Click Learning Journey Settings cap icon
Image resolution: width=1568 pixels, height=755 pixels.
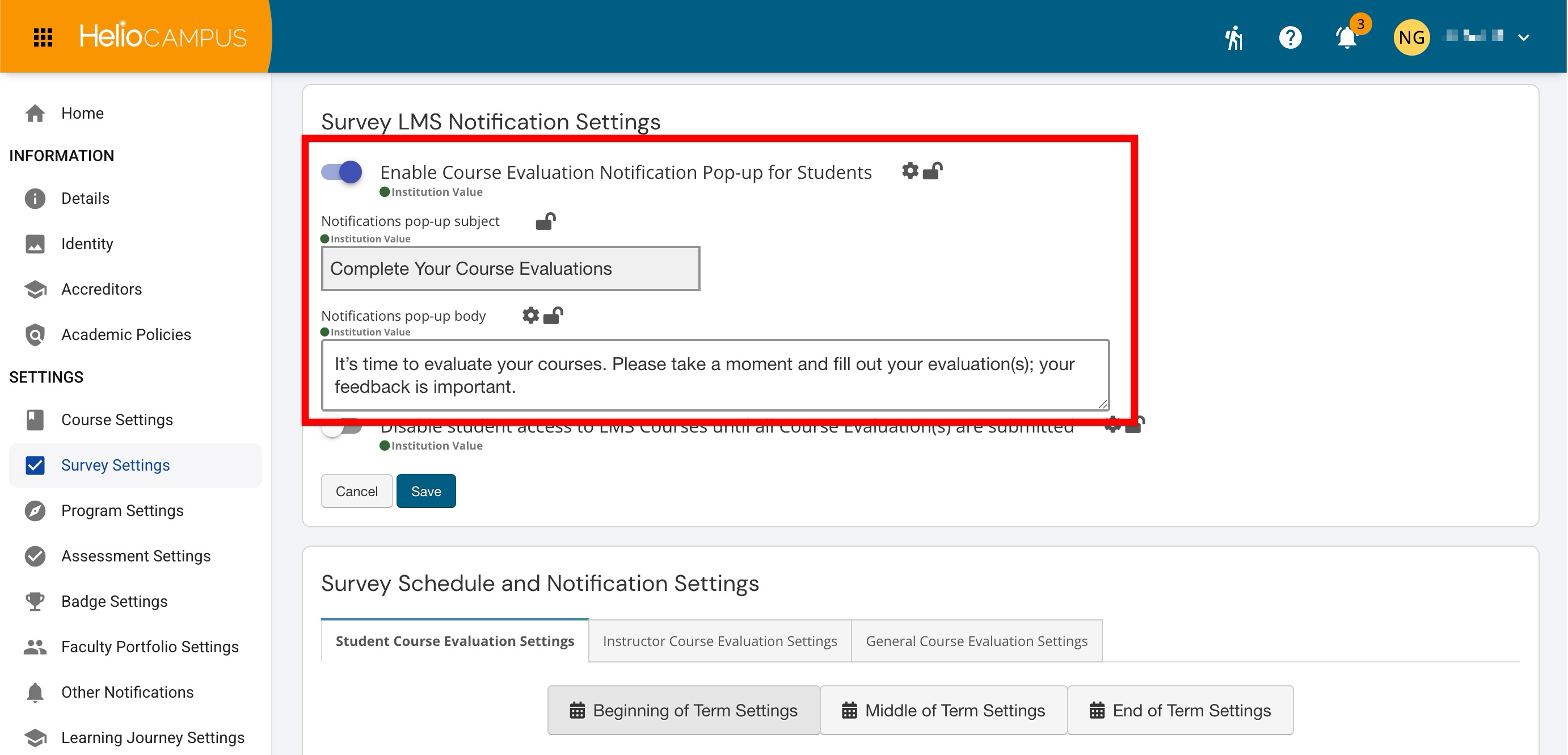click(x=35, y=737)
